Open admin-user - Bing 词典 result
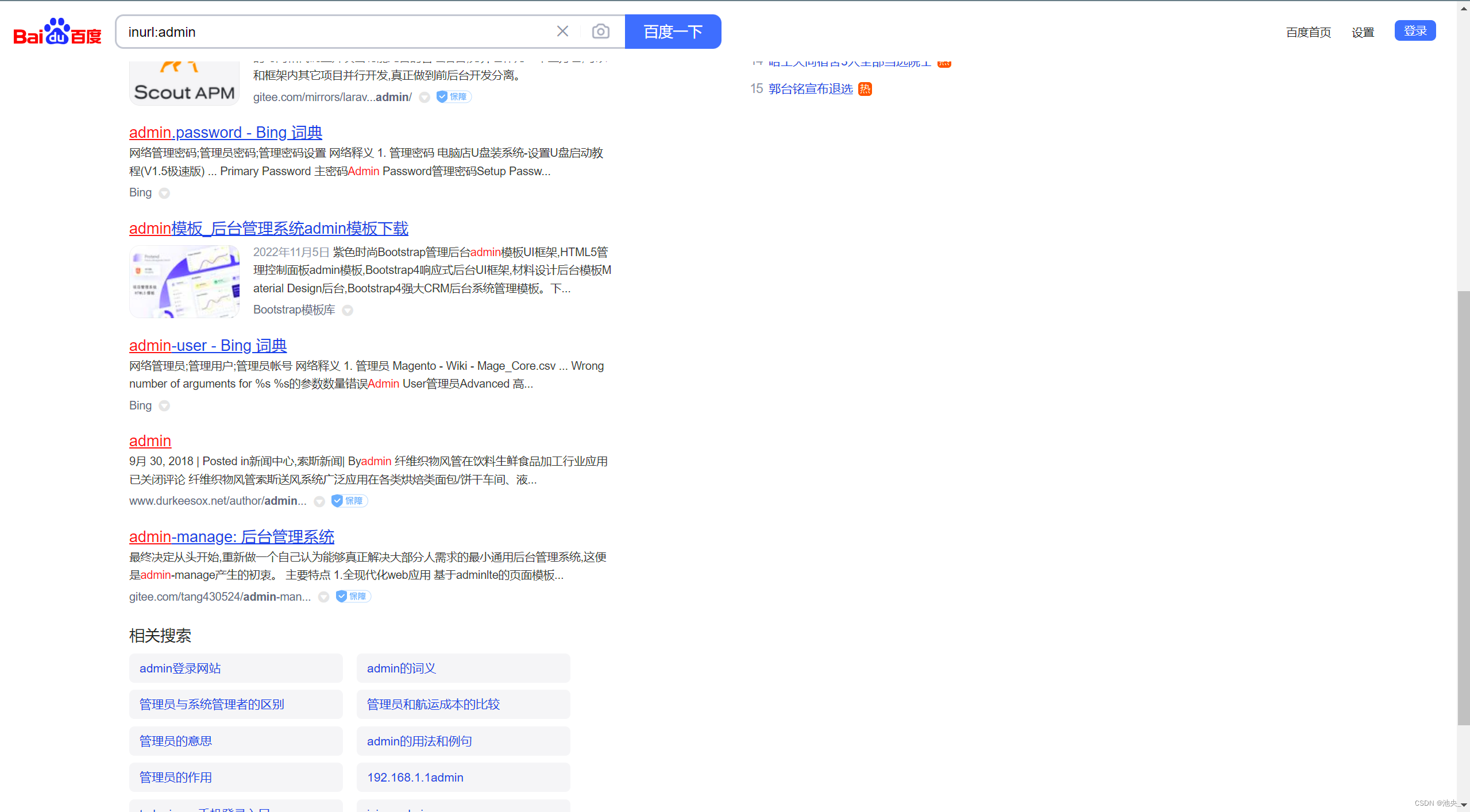The image size is (1470, 812). point(208,345)
